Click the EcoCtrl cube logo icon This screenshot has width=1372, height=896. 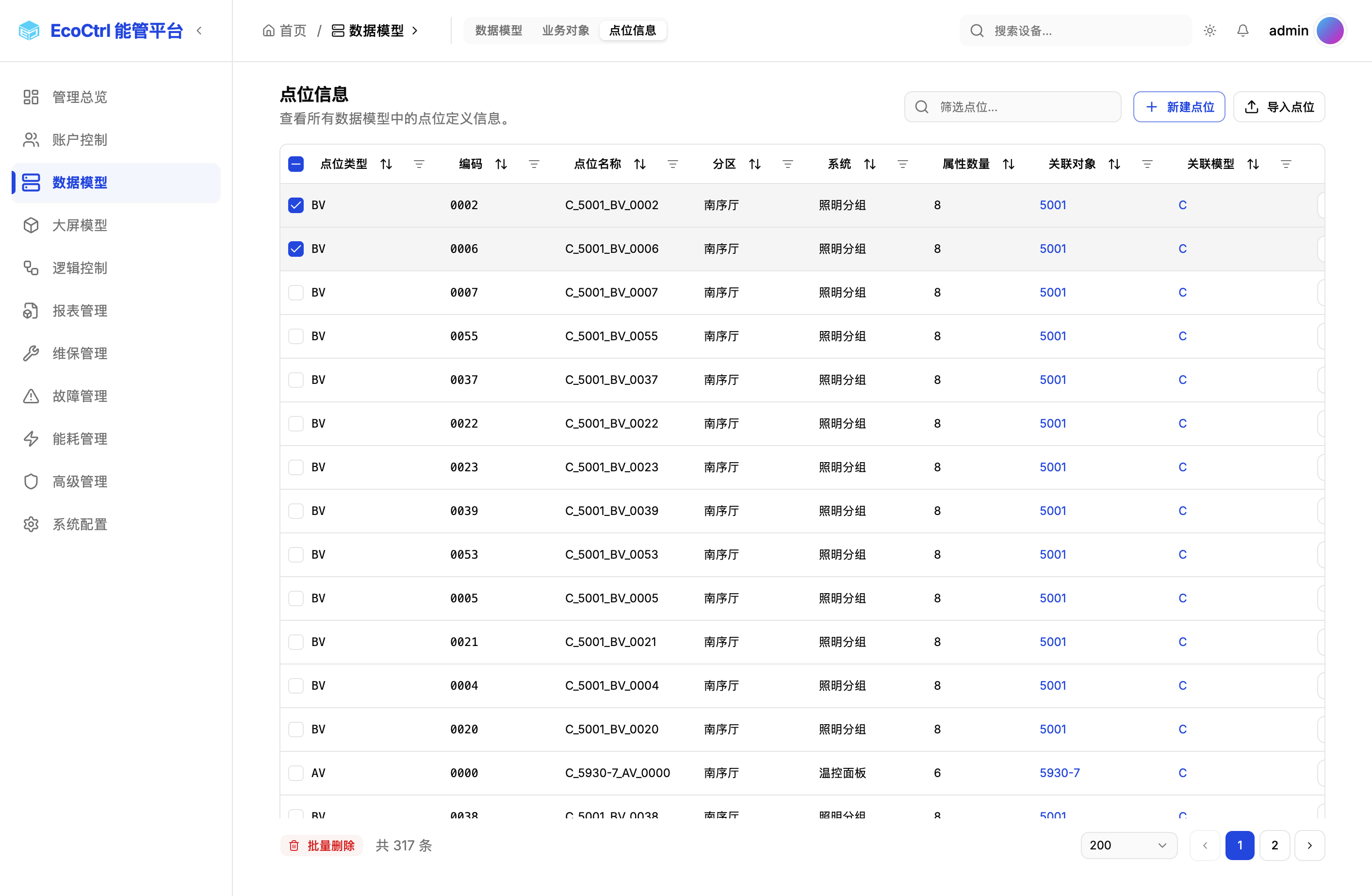pyautogui.click(x=29, y=31)
